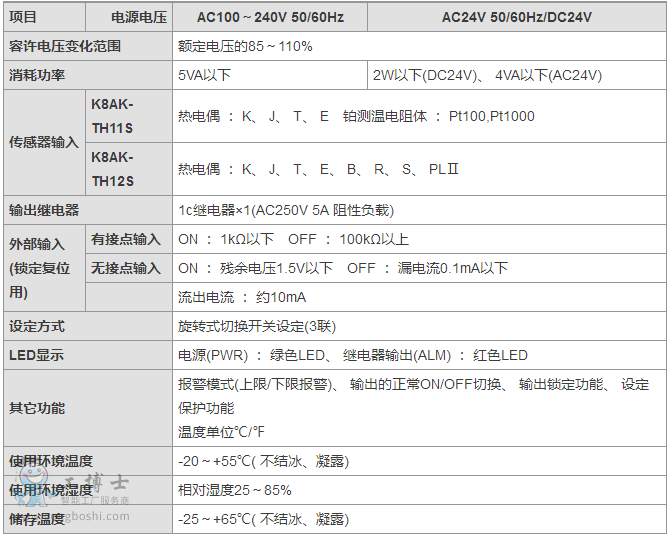Click the 相对湿度25~85% value cell
The width and height of the screenshot is (670, 536).
pos(235,490)
